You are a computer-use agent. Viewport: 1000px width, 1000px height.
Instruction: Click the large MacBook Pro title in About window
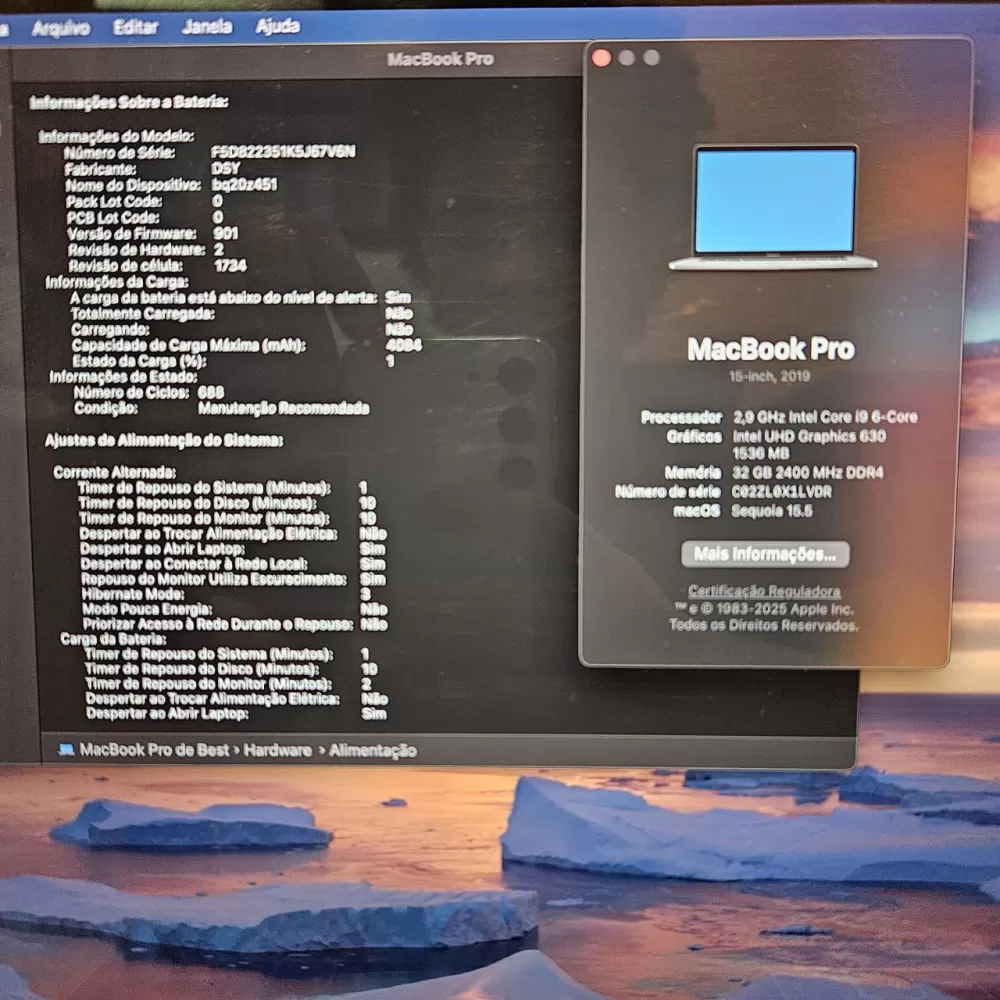coord(770,349)
